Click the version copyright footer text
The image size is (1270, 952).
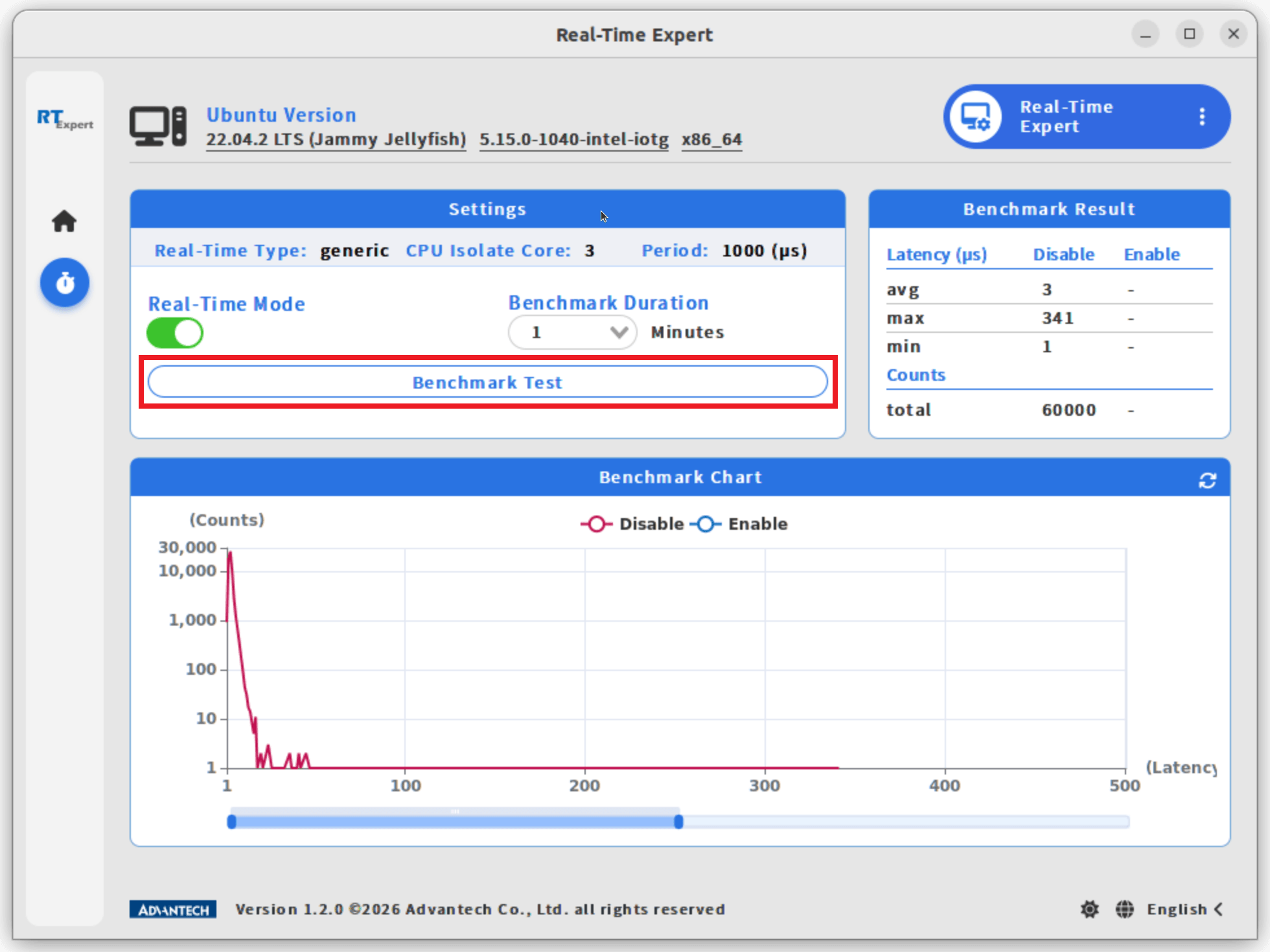(480, 909)
